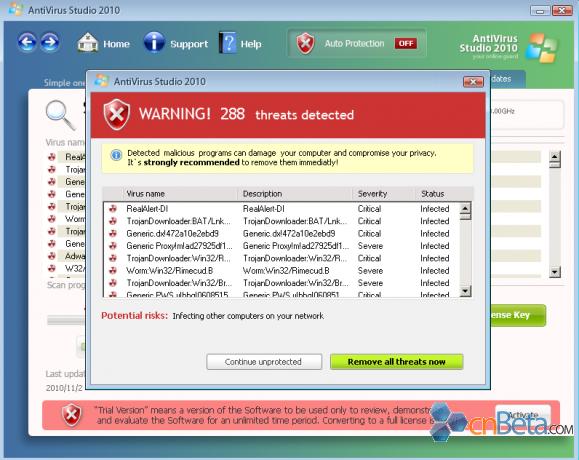Click Remove all threats now button

pos(397,362)
